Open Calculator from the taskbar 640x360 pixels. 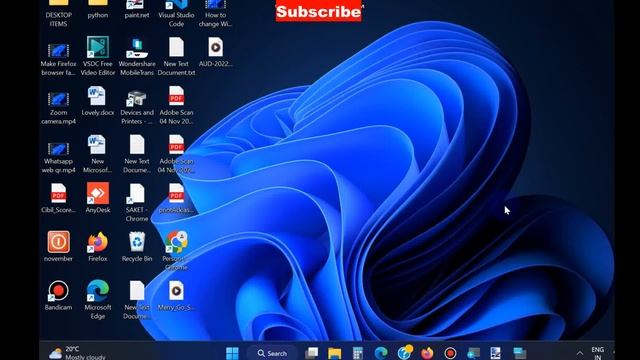pos(358,353)
